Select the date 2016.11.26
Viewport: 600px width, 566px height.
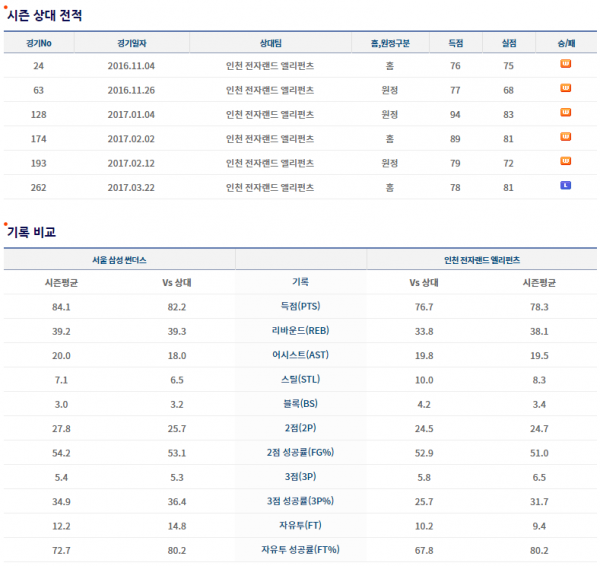click(131, 90)
